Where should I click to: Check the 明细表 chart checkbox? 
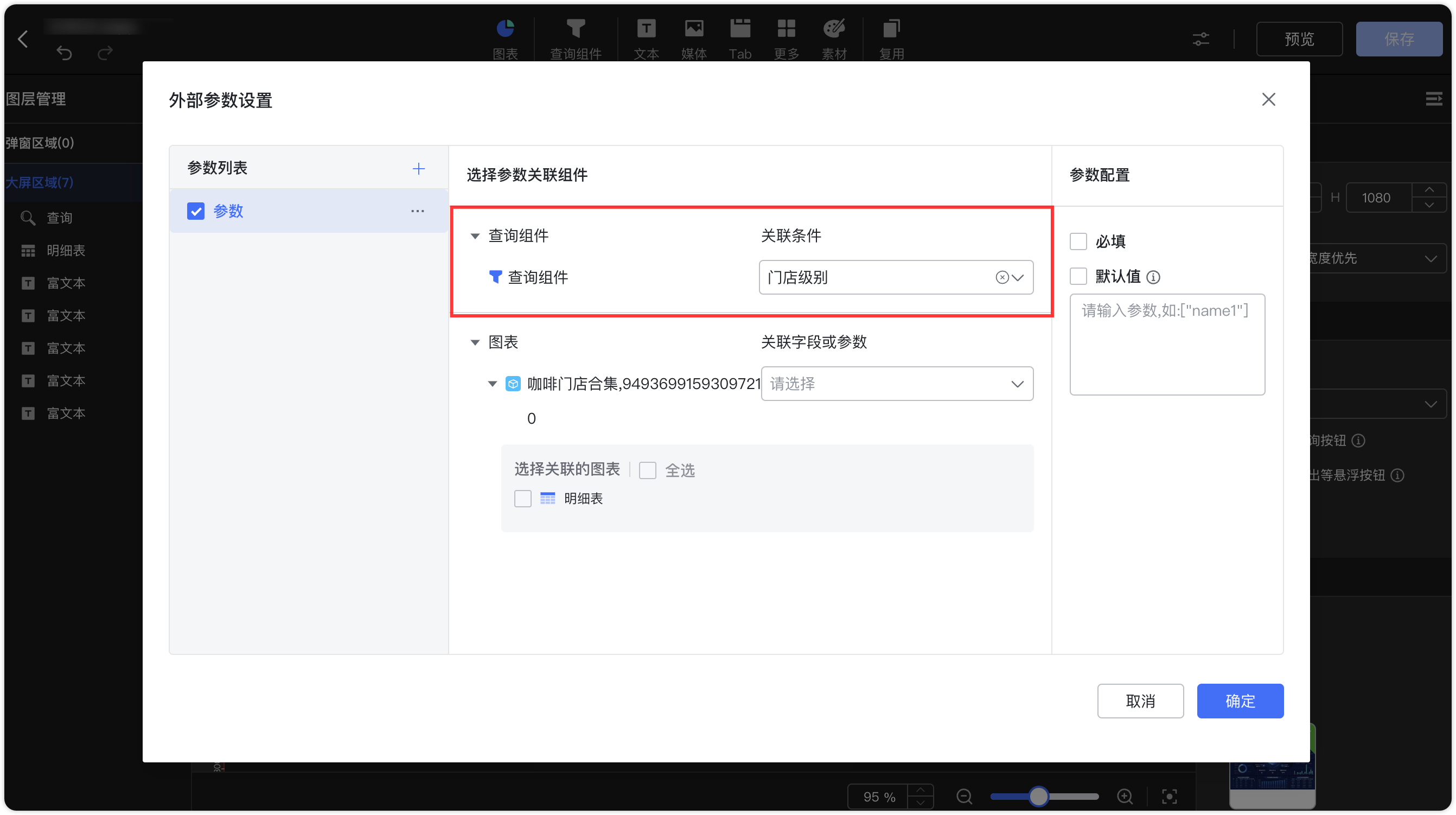coord(522,499)
